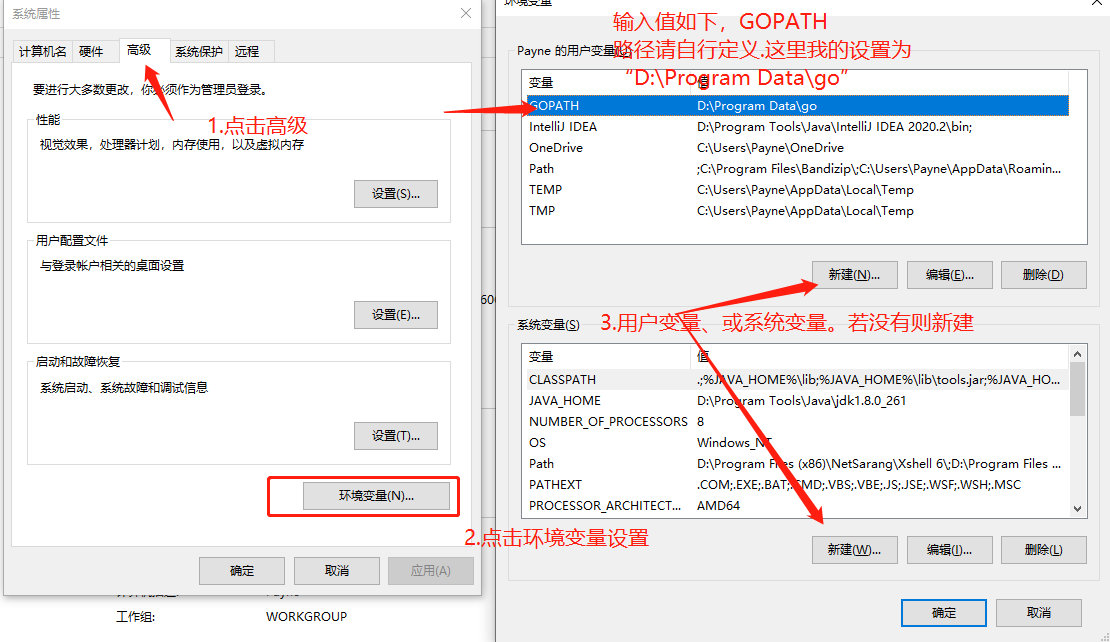This screenshot has width=1110, height=642.
Task: Confirm environment variables with 确定
Action: point(943,612)
